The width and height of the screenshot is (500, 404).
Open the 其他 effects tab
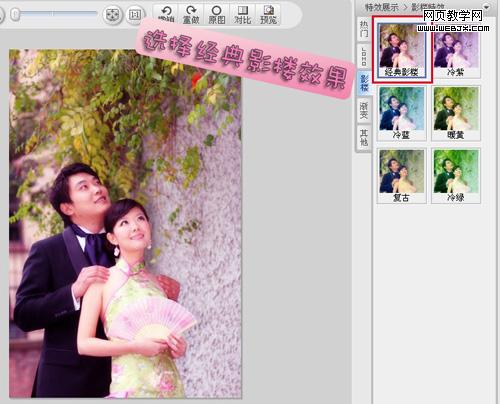click(364, 138)
